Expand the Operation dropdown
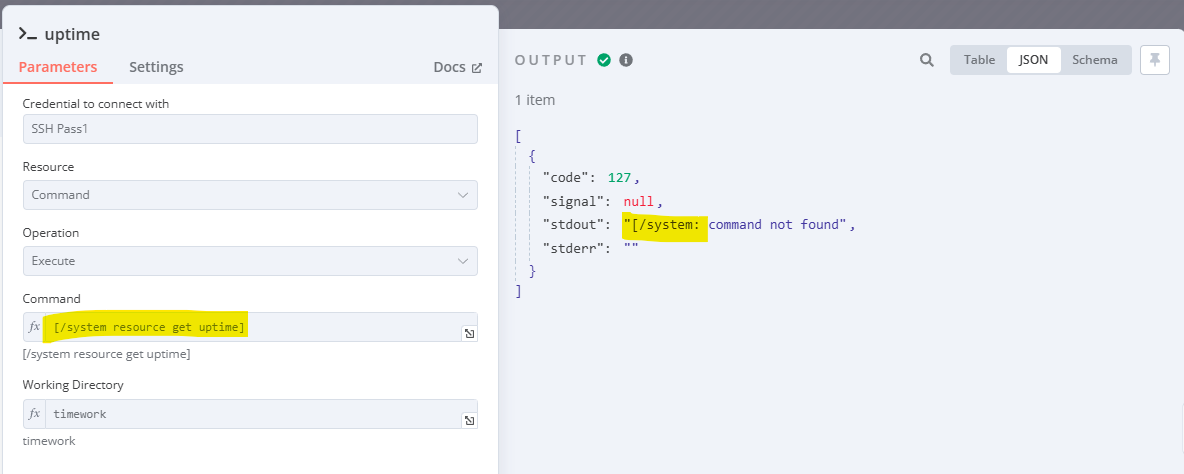Image resolution: width=1184 pixels, height=474 pixels. click(250, 261)
